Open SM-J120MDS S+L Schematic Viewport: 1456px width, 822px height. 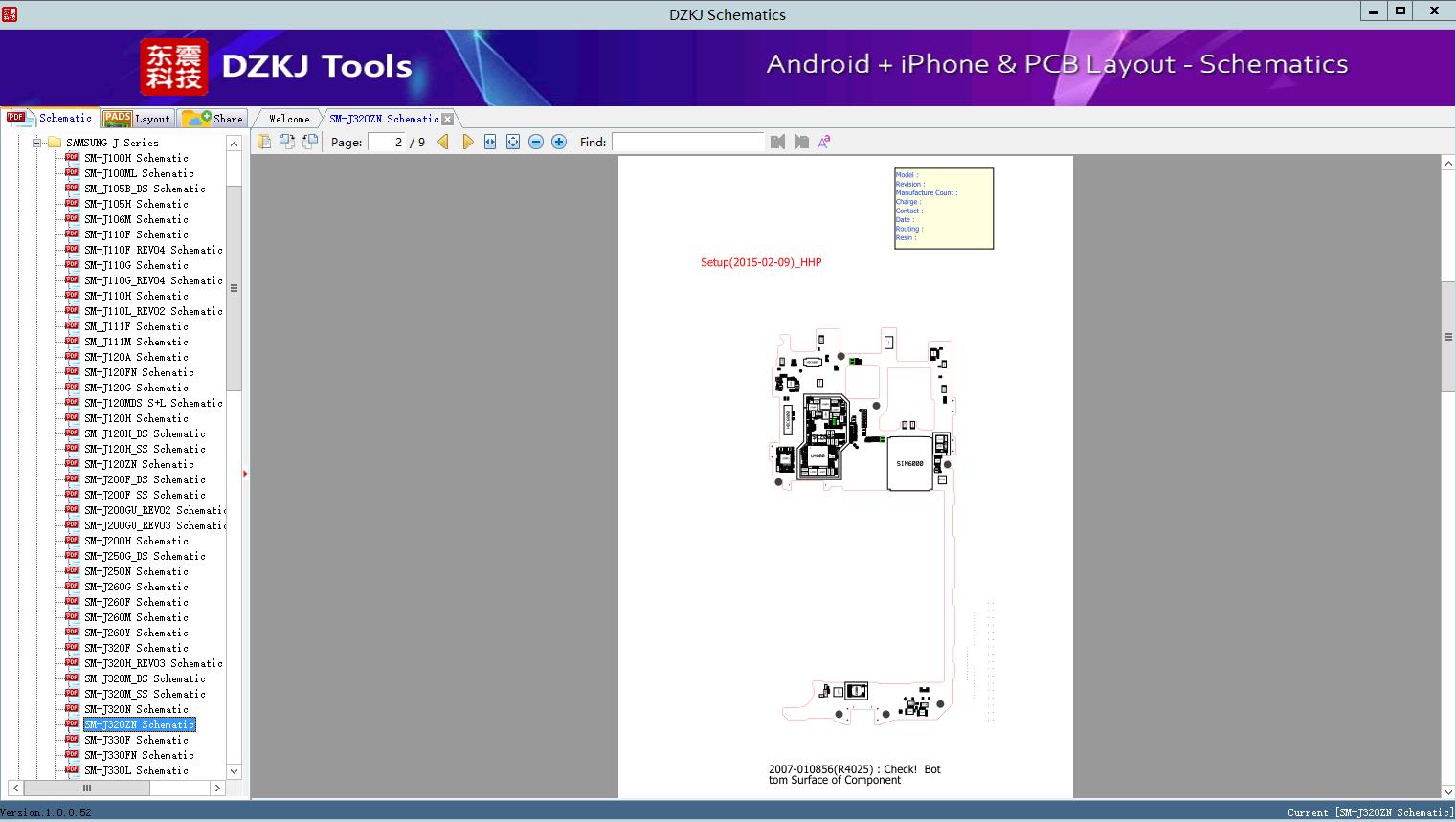pos(153,403)
